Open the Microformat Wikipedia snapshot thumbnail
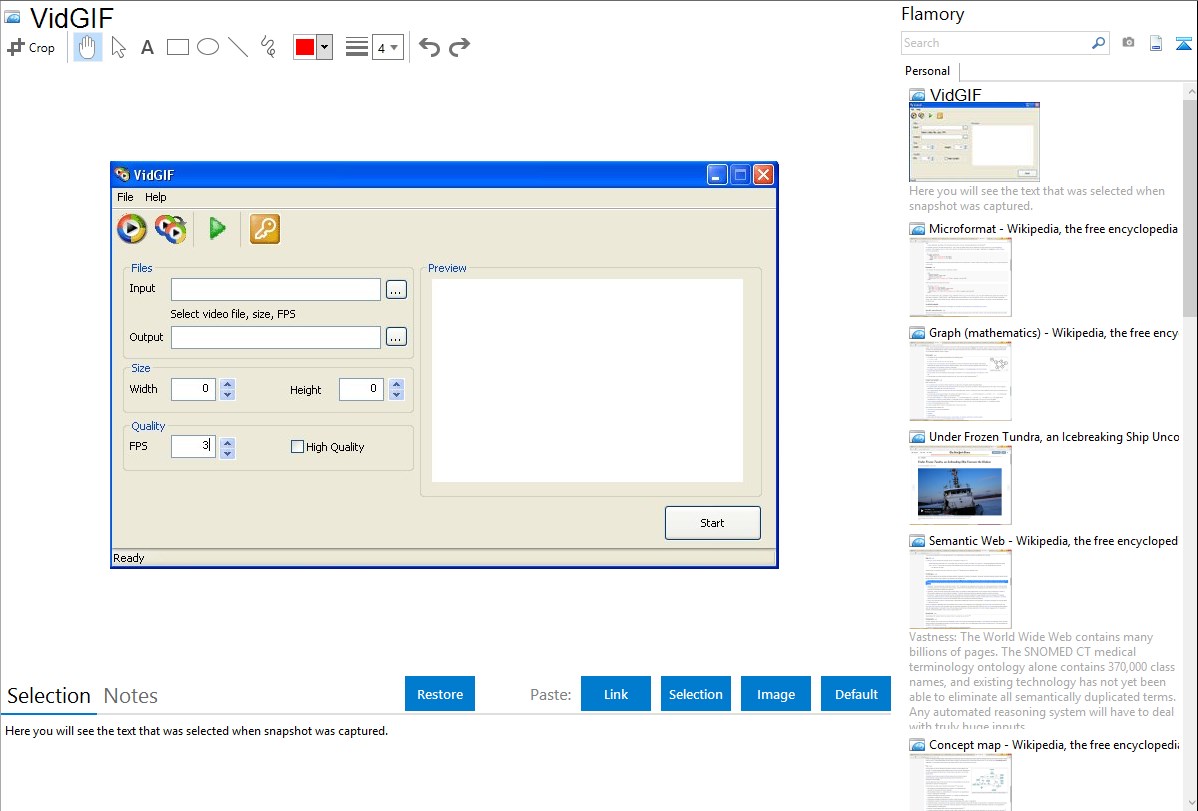The image size is (1198, 811). pyautogui.click(x=960, y=277)
